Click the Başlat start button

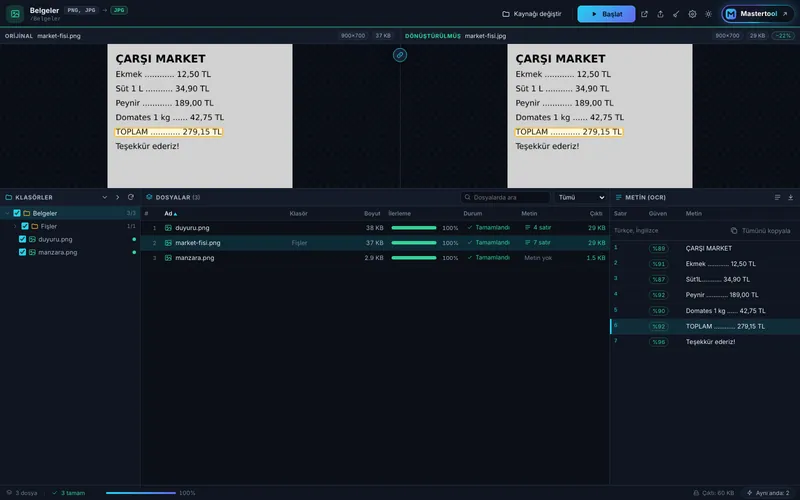point(606,14)
